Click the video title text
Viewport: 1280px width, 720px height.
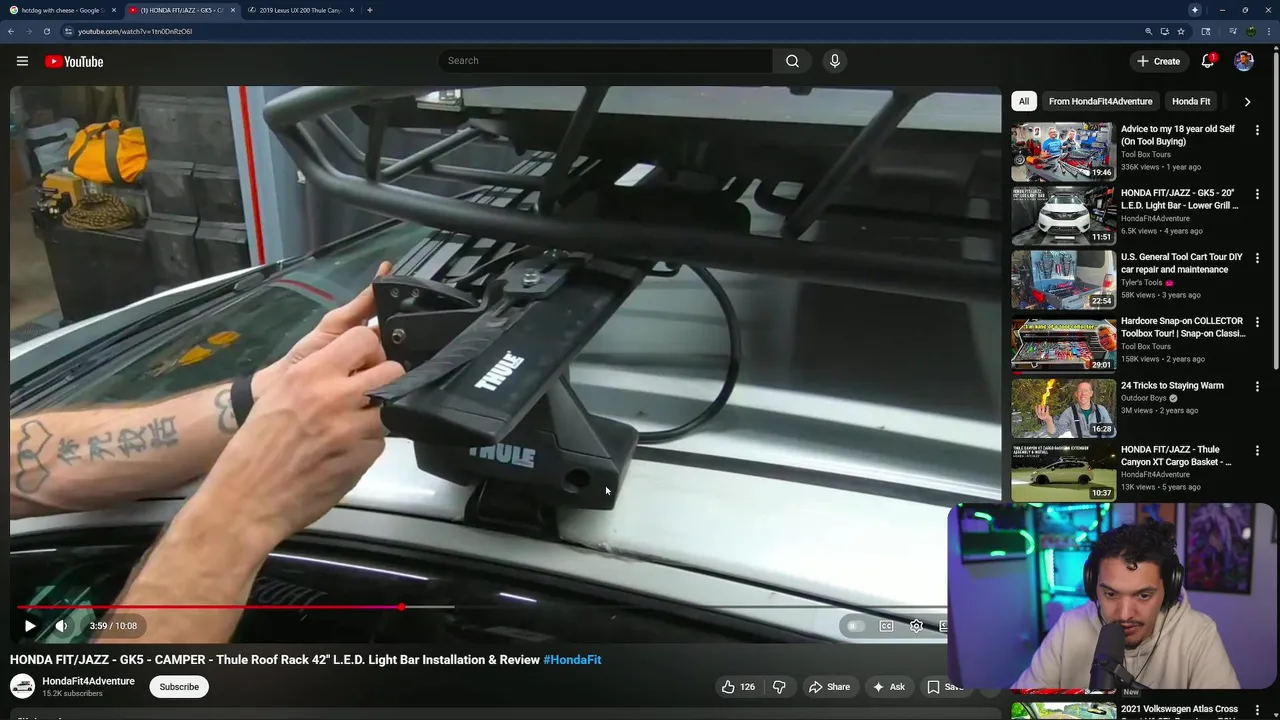point(274,660)
